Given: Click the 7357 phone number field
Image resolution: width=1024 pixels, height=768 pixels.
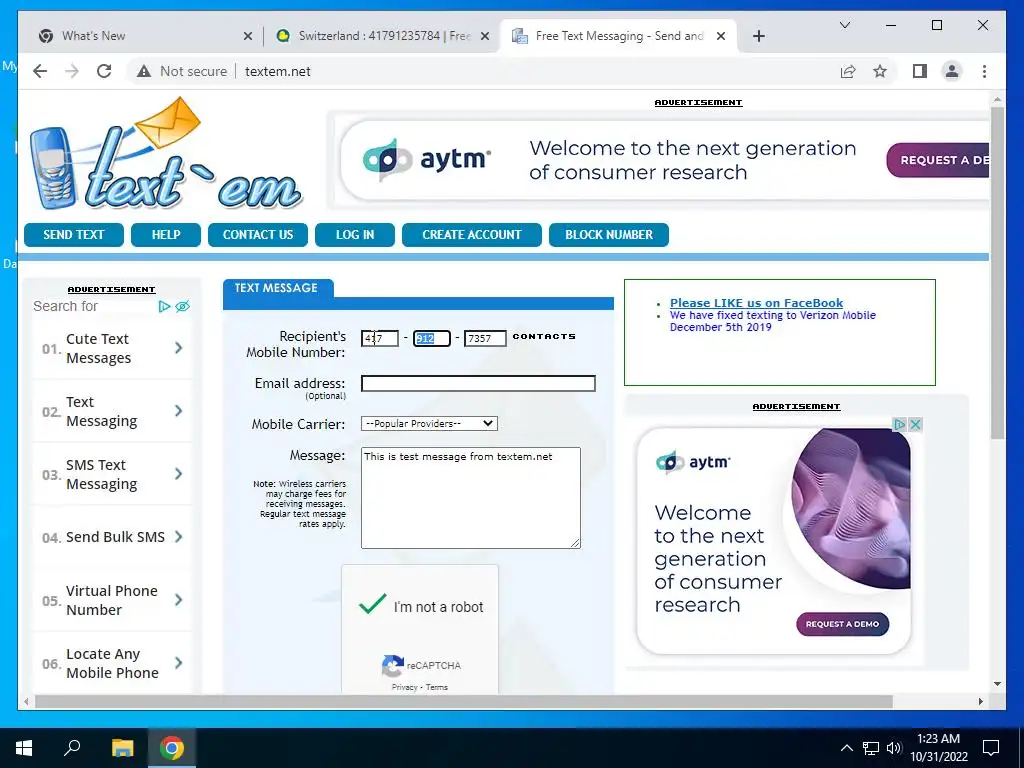Looking at the screenshot, I should point(485,338).
